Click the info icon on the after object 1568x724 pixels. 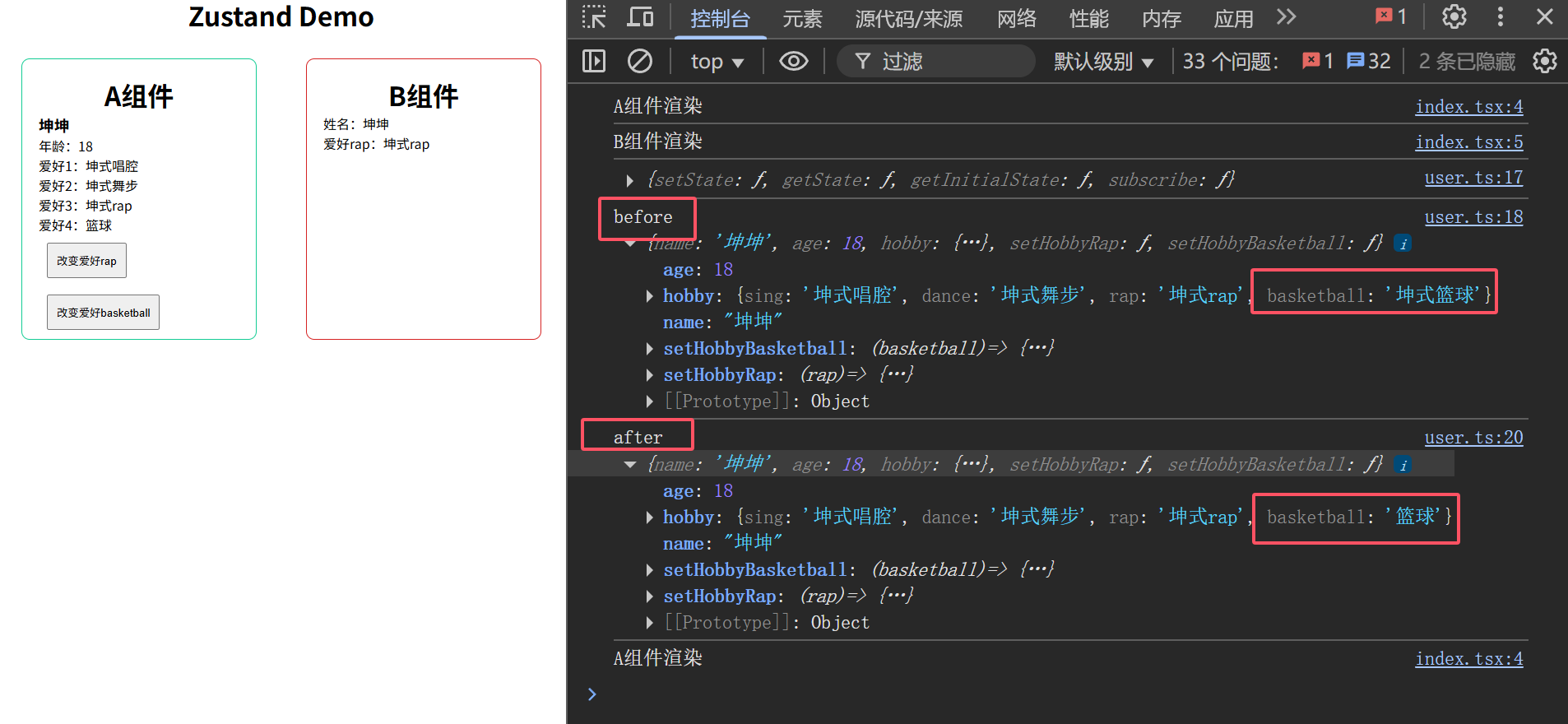(1403, 465)
